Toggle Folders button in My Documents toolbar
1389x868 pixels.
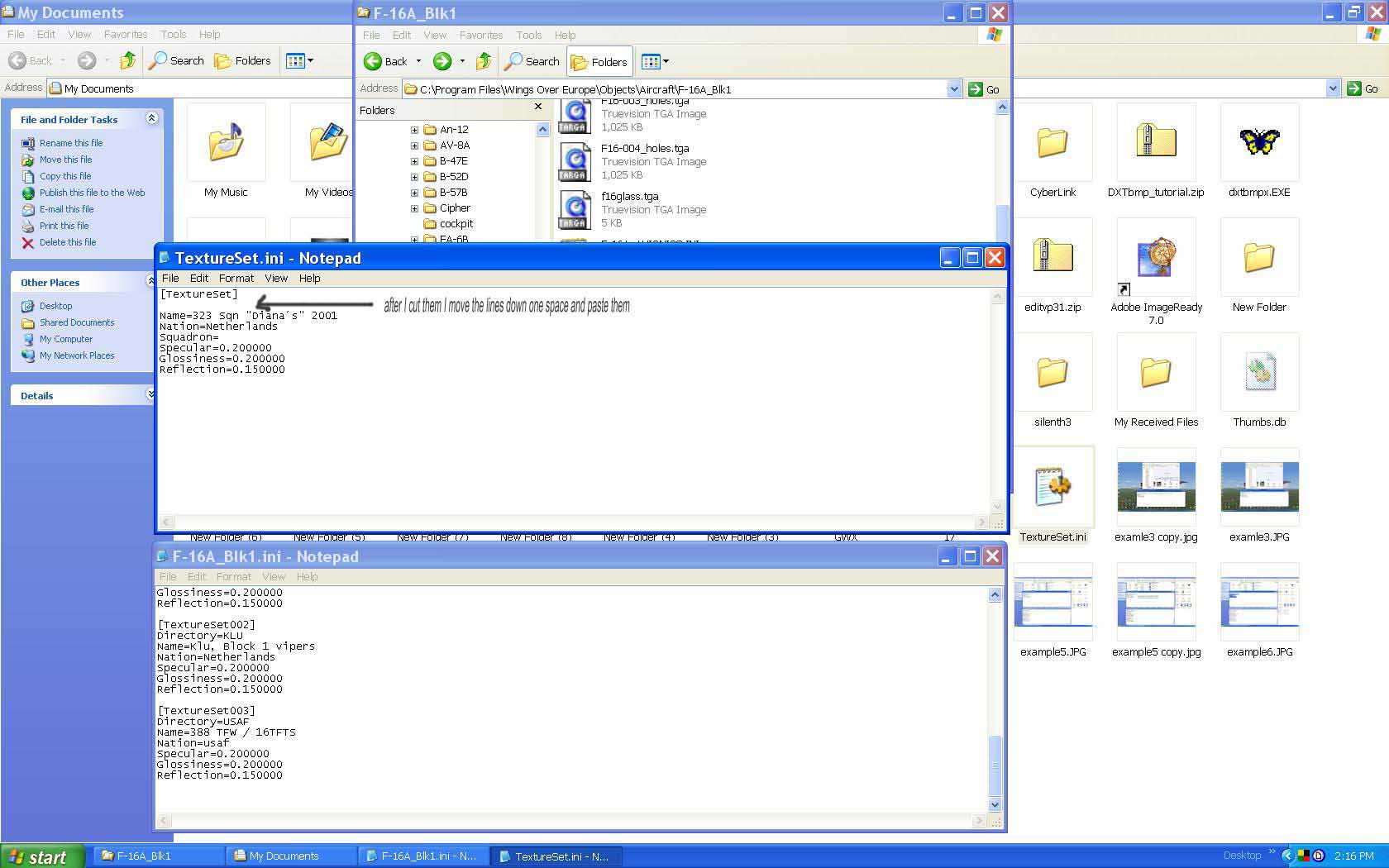[x=242, y=60]
